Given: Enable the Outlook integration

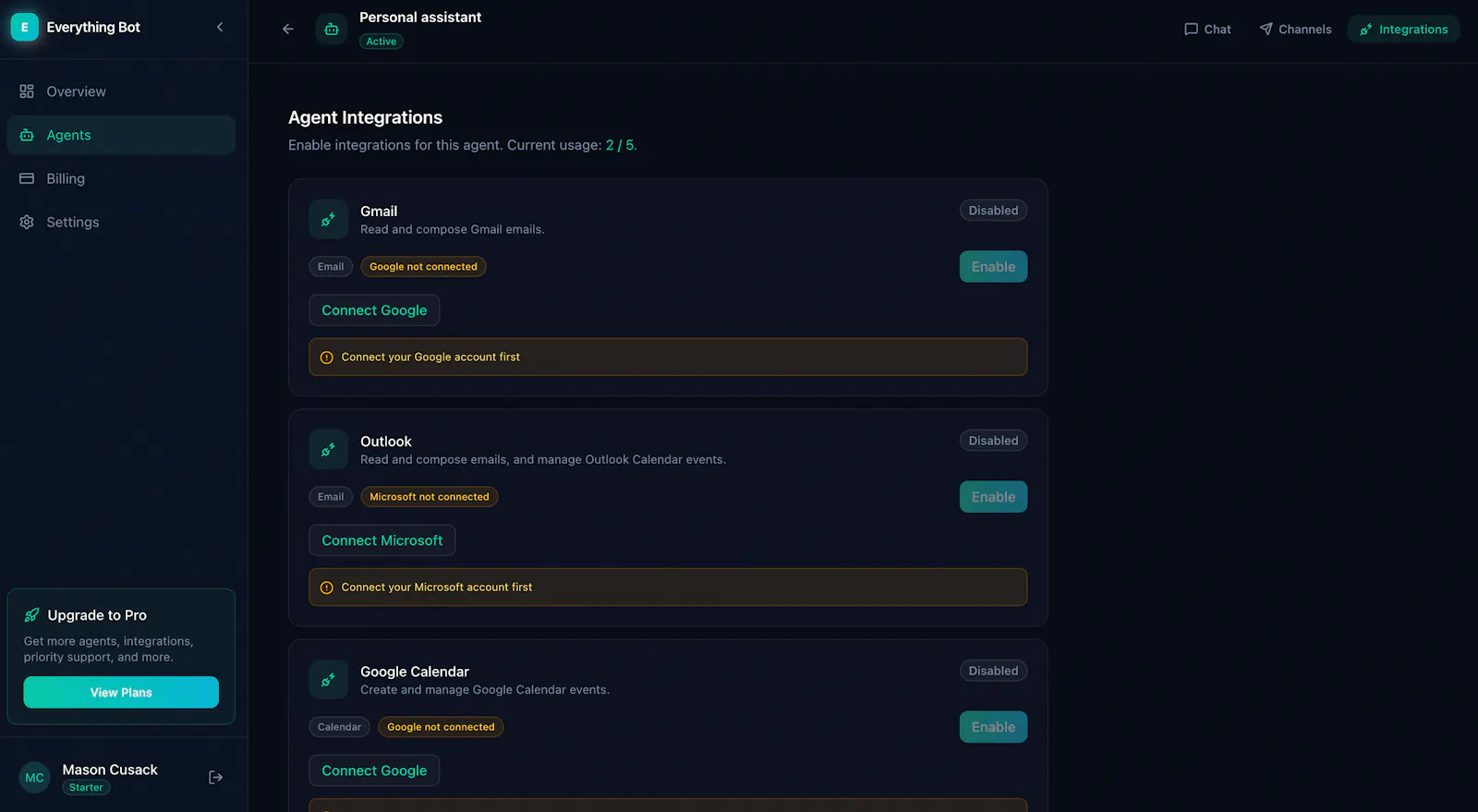Looking at the screenshot, I should pyautogui.click(x=993, y=497).
